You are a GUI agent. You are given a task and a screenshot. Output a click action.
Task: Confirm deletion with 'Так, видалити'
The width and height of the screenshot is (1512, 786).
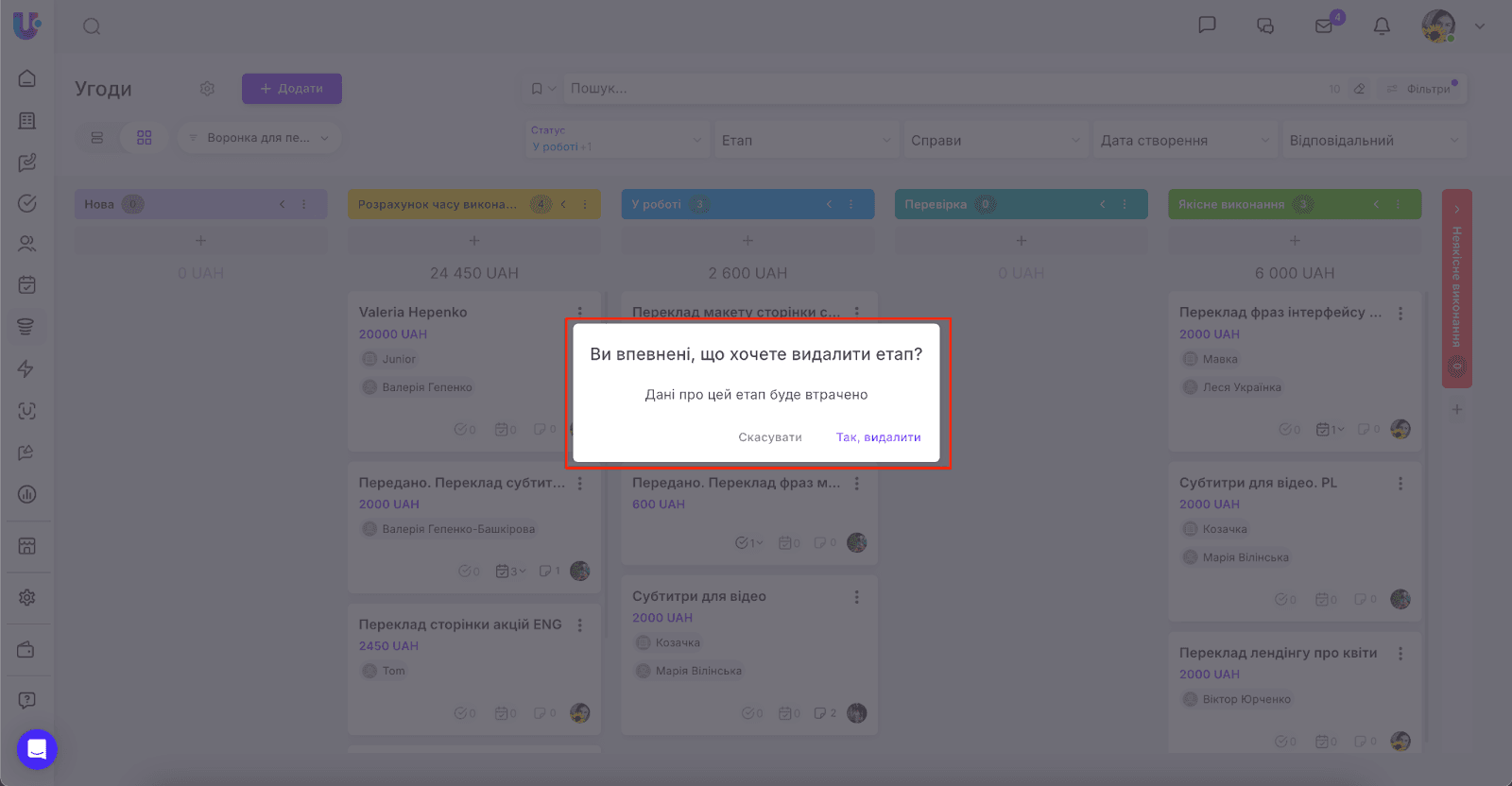(878, 437)
